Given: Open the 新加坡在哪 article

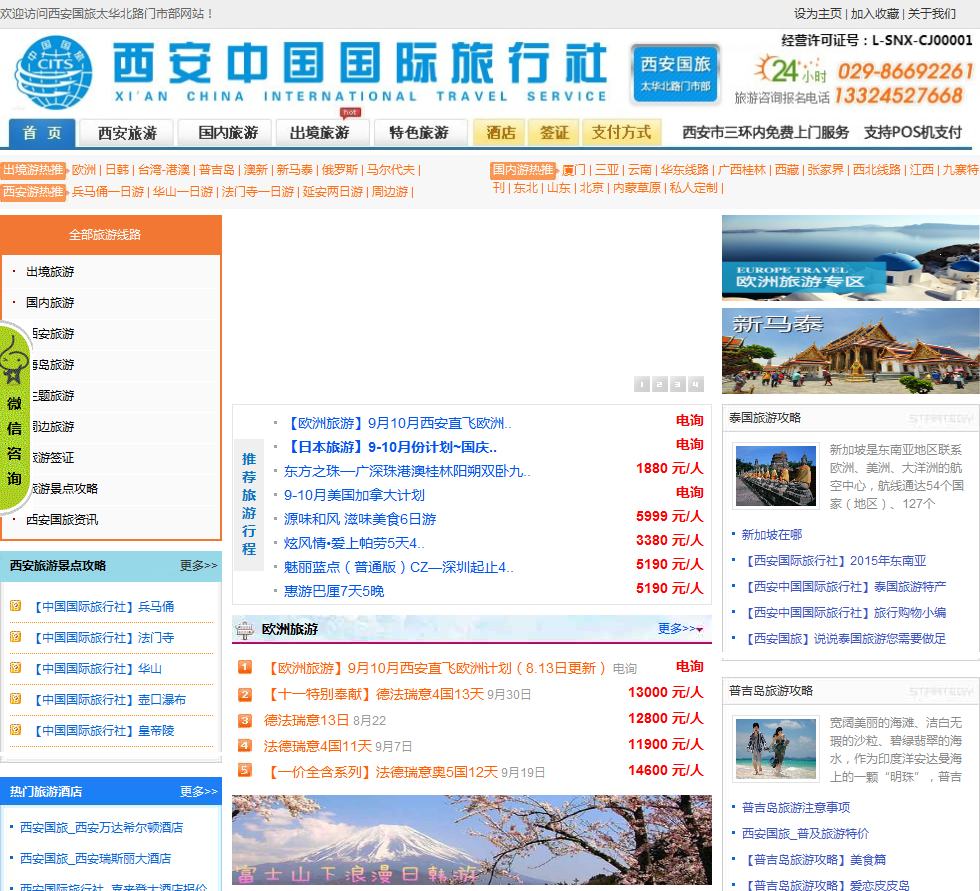Looking at the screenshot, I should 771,535.
